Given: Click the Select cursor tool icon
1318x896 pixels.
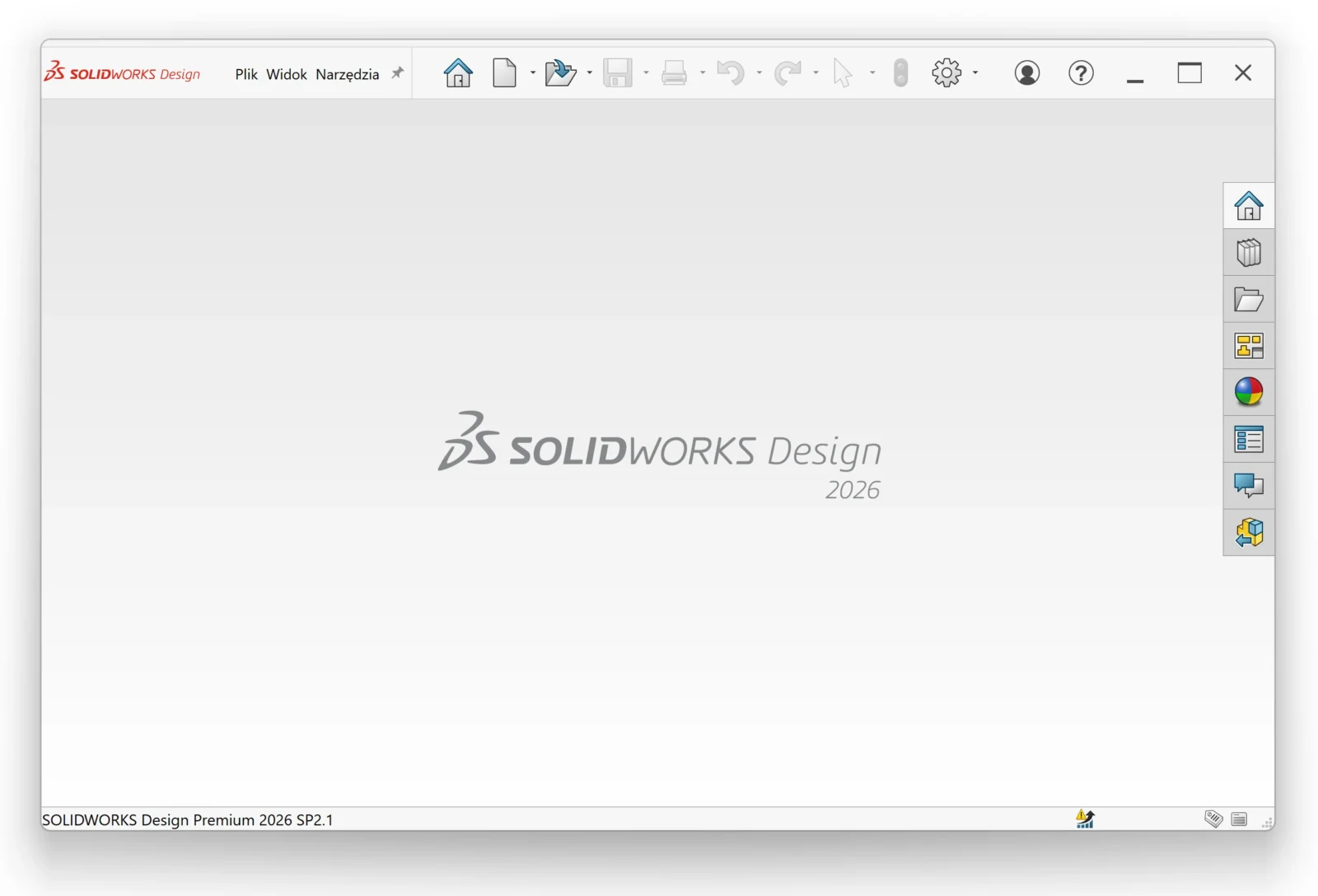Looking at the screenshot, I should point(843,73).
